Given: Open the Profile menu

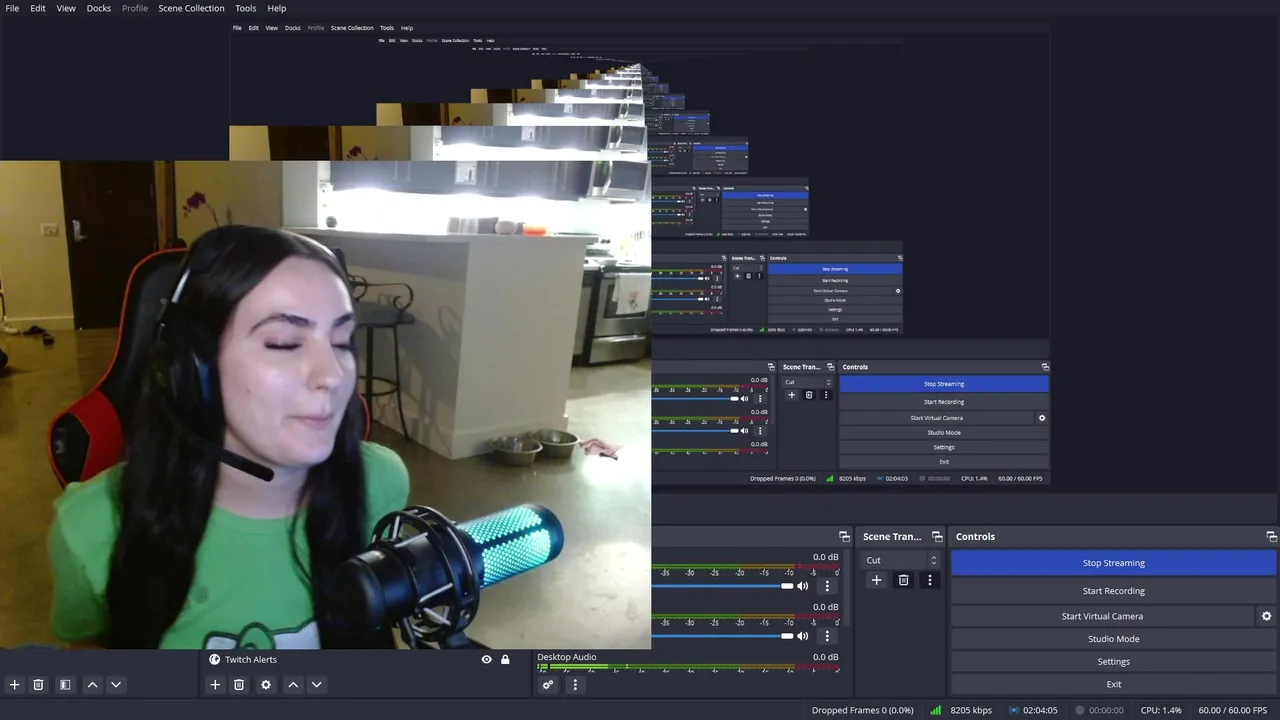Looking at the screenshot, I should (x=135, y=8).
